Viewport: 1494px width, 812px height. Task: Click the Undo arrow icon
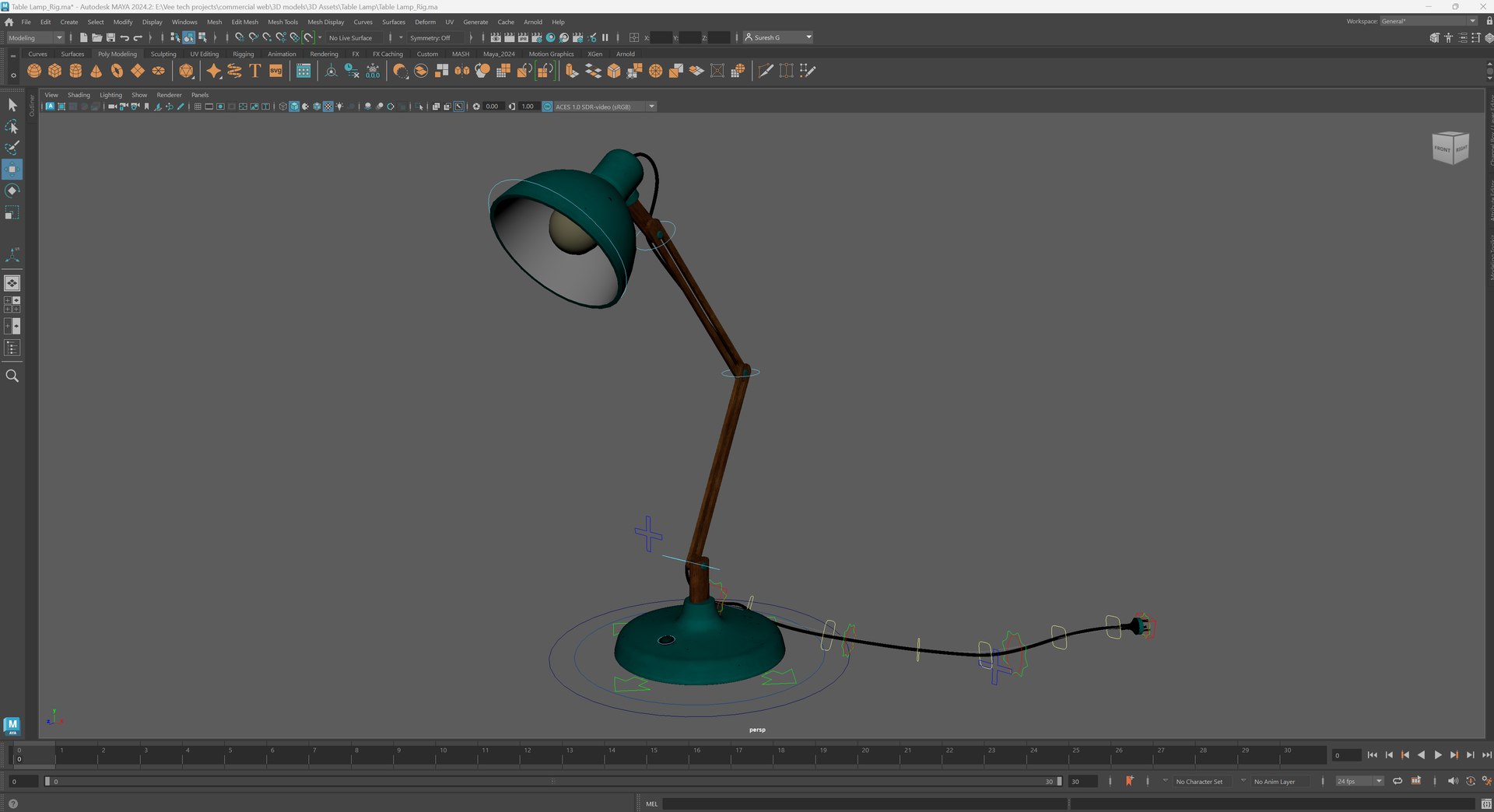tap(124, 37)
